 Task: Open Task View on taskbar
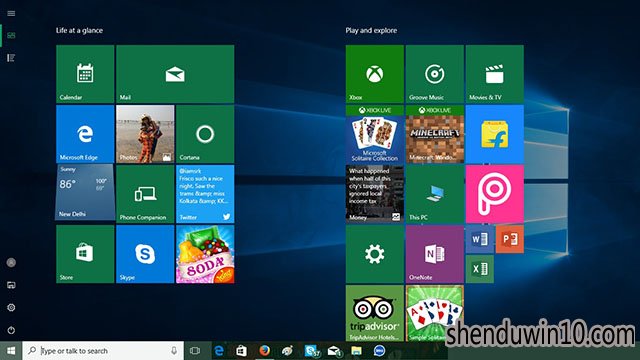(x=195, y=351)
